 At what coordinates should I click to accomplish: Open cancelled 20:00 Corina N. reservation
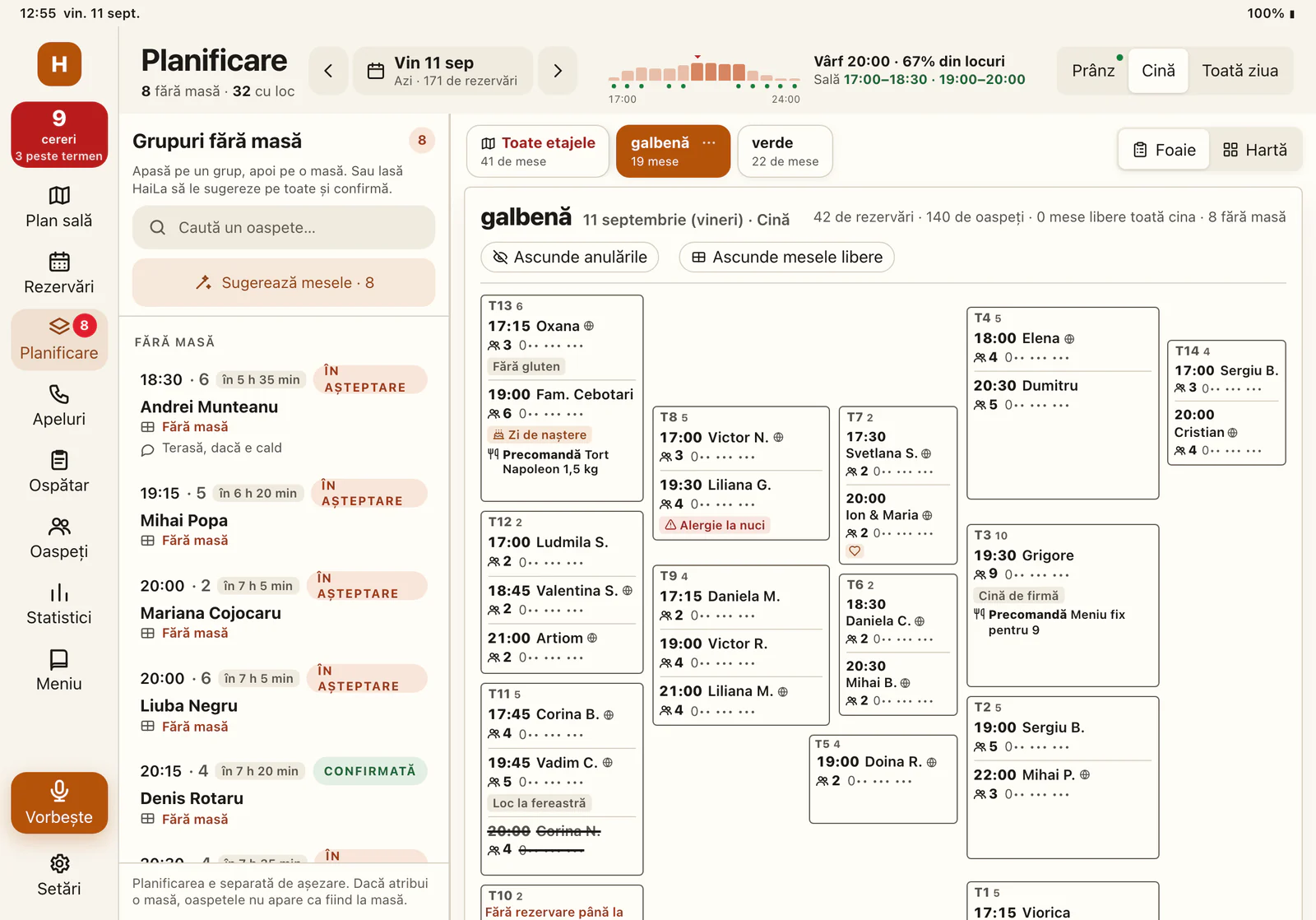tap(562, 840)
